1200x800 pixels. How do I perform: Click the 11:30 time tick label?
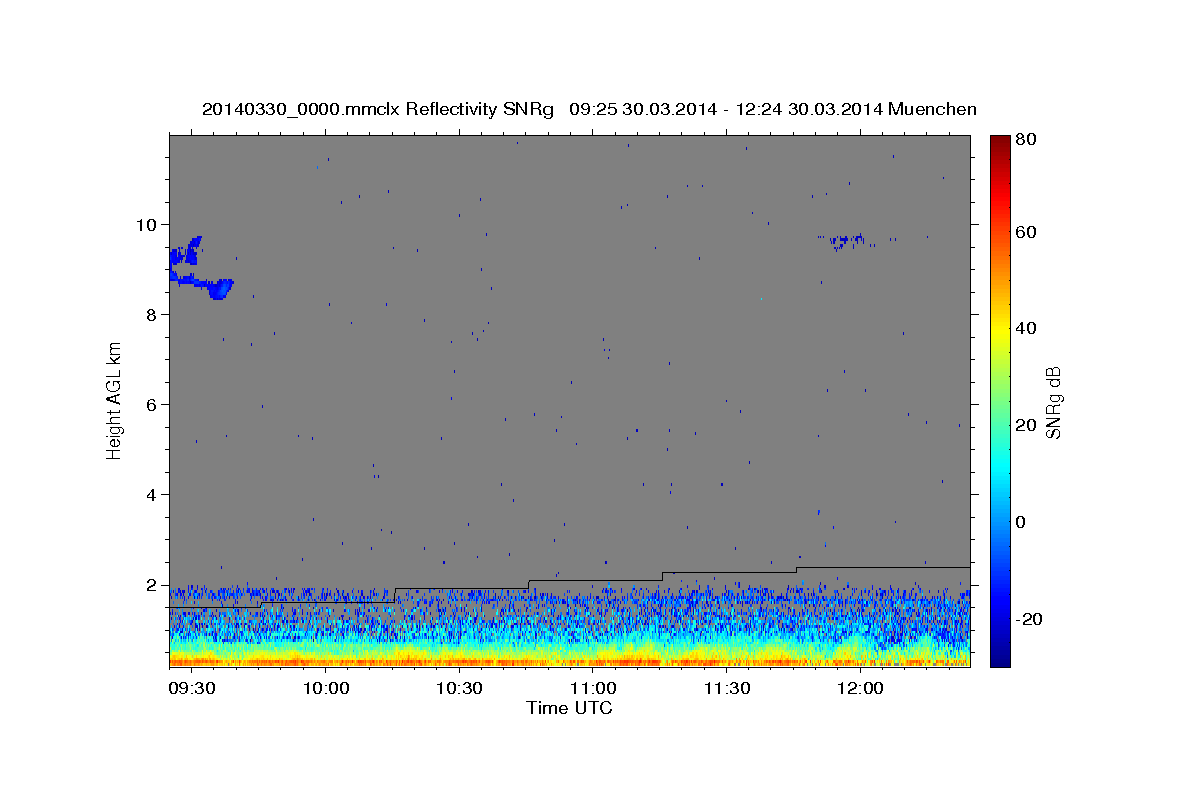click(727, 689)
